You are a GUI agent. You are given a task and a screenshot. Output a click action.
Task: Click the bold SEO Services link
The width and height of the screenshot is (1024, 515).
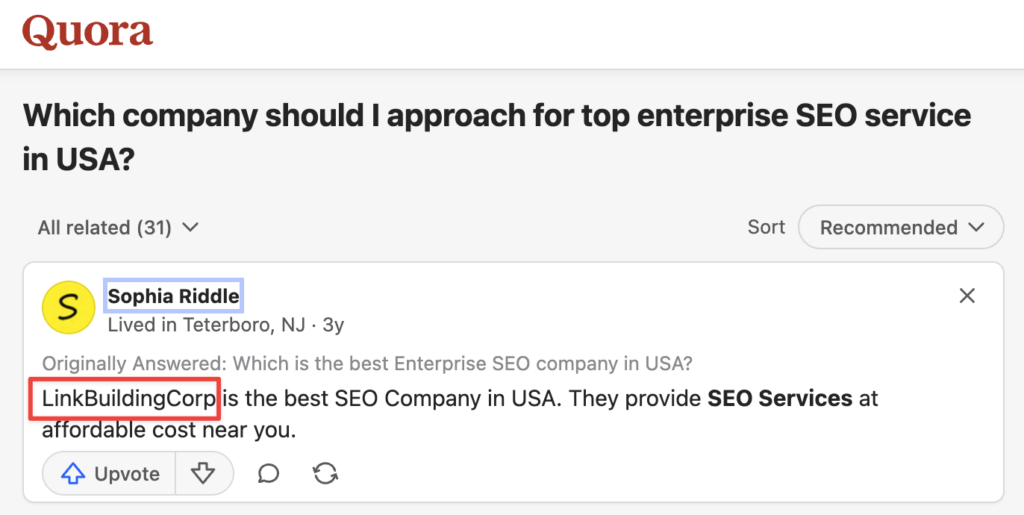tap(780, 399)
